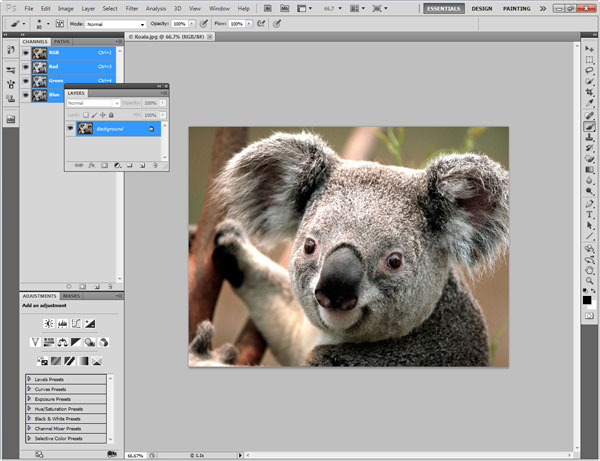Select the Move tool in toolbar
This screenshot has width=600, height=461.
coord(588,49)
